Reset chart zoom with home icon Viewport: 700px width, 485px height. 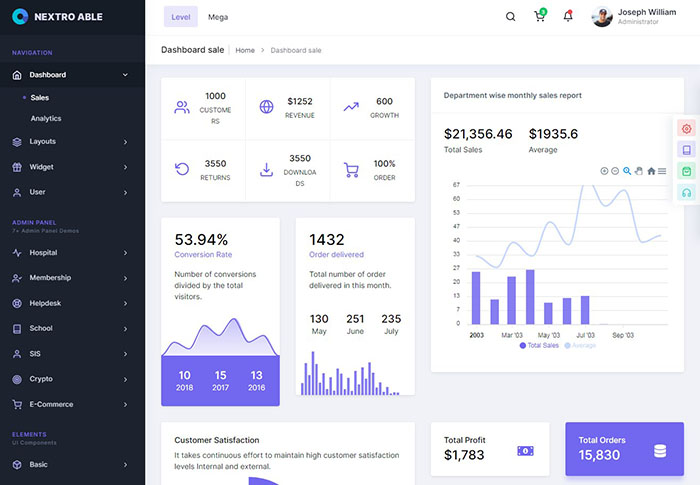(x=651, y=171)
